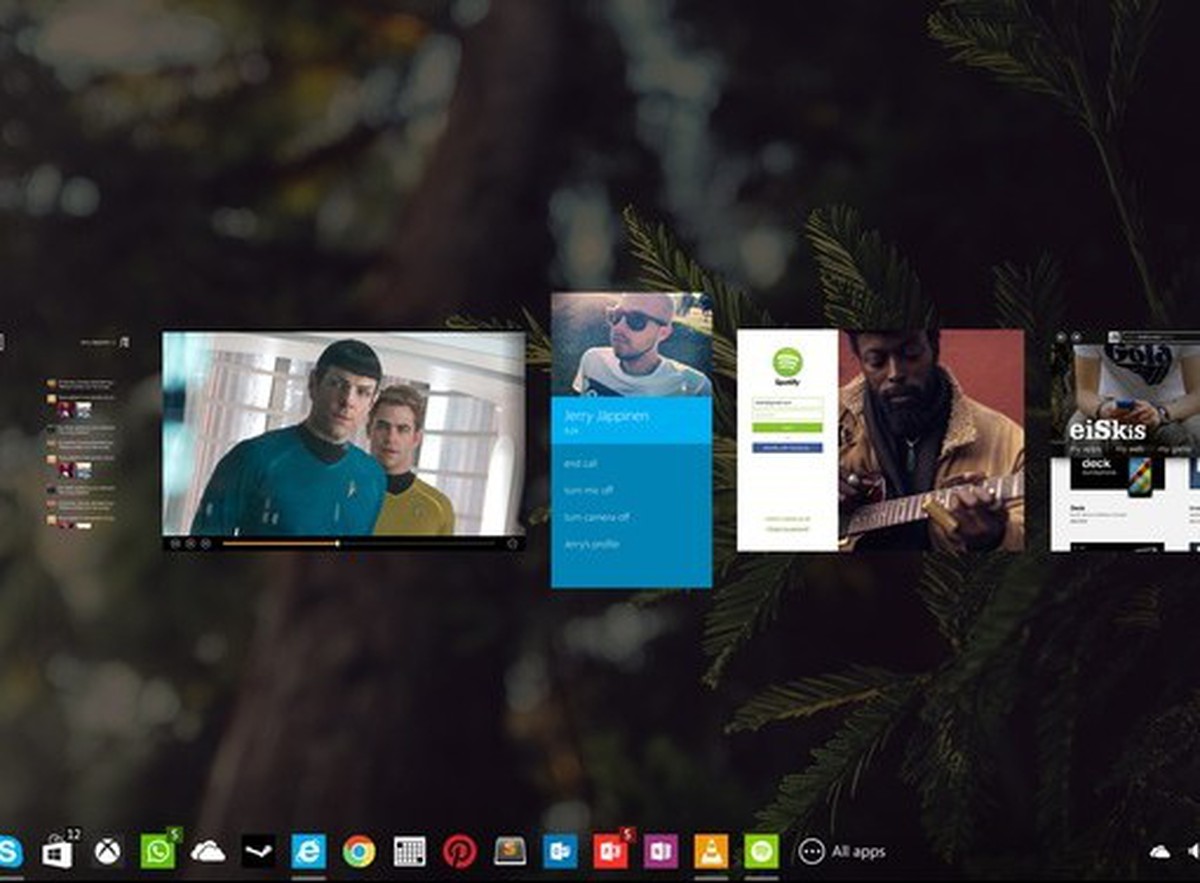The height and width of the screenshot is (883, 1200).
Task: Launch Outlook from the taskbar
Action: 560,852
